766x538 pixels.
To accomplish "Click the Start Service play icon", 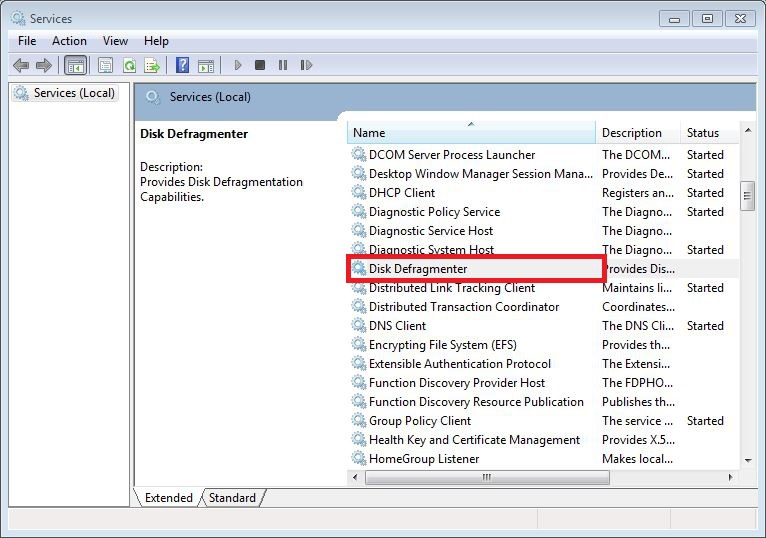I will pyautogui.click(x=238, y=65).
